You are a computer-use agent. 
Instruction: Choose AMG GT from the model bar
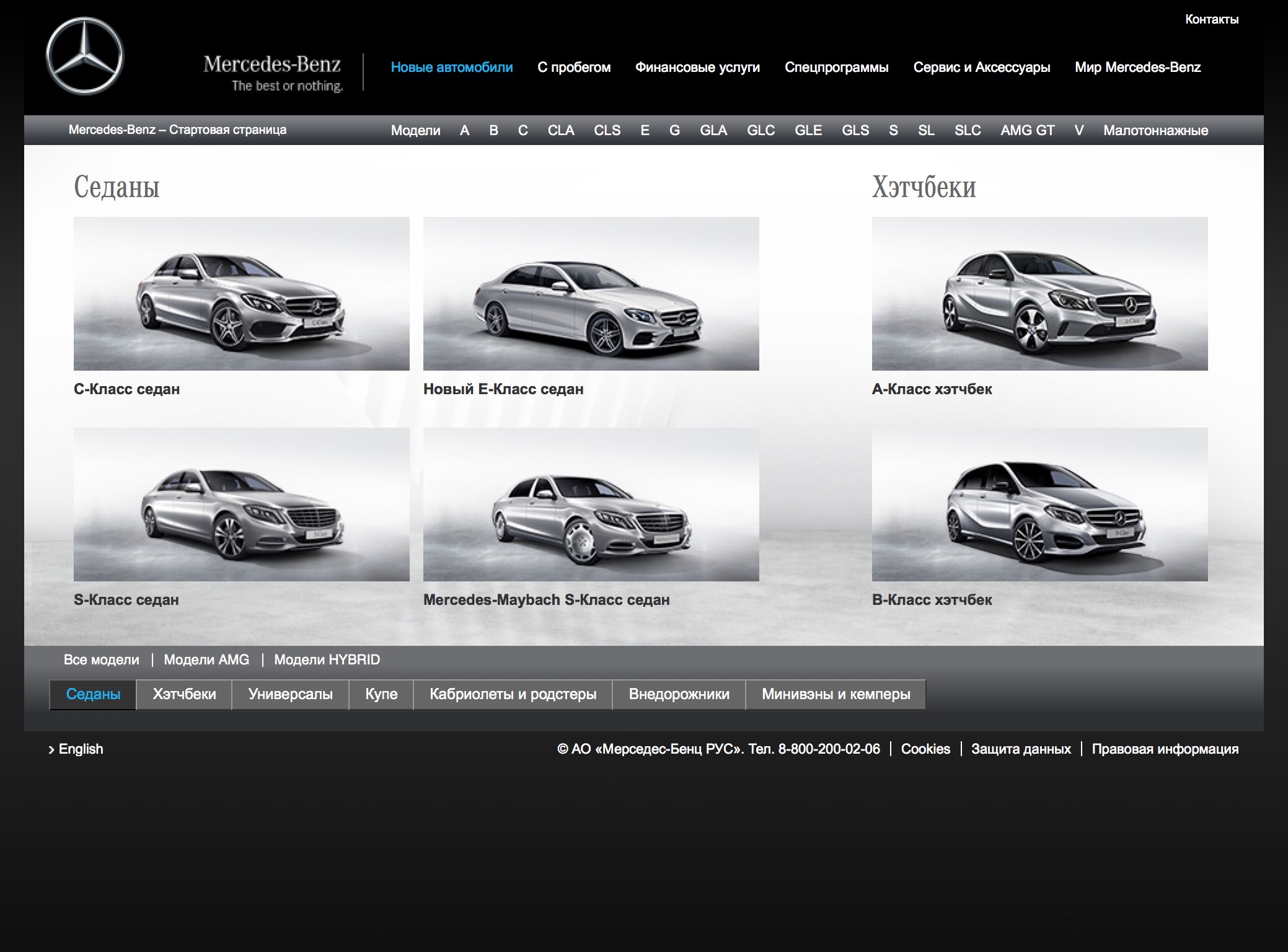point(1027,130)
